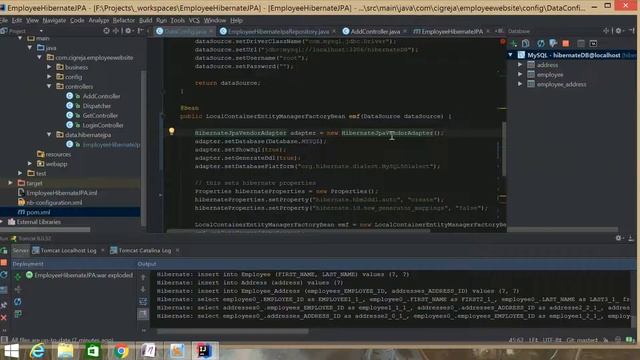The height and width of the screenshot is (360, 640).
Task: Toggle soft-wrap icon beside Output console
Action: (x=143, y=302)
